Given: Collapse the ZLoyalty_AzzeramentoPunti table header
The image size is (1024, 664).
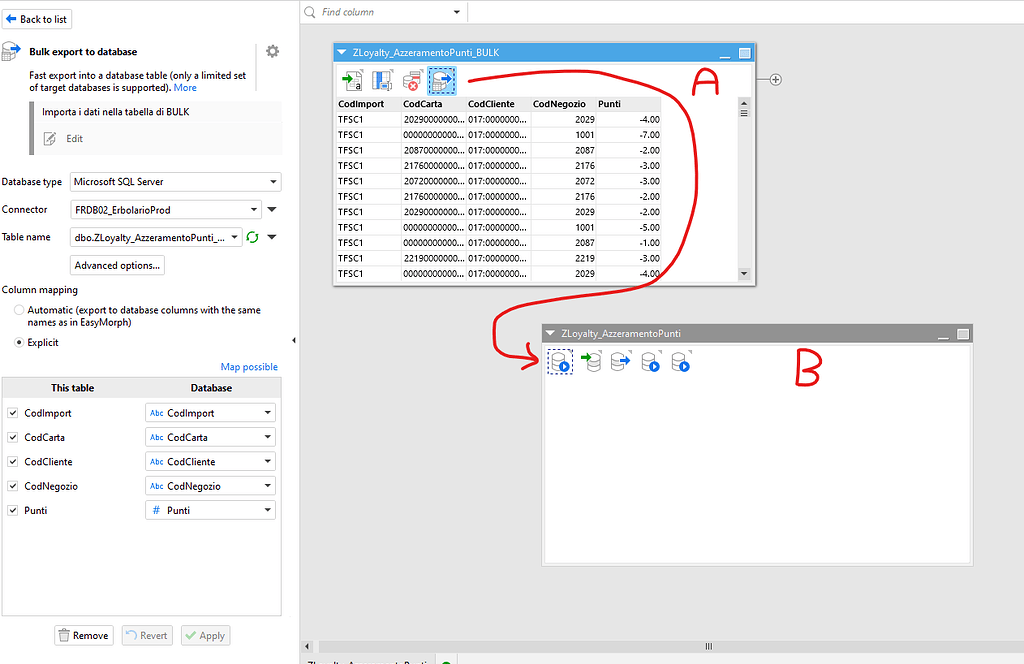Looking at the screenshot, I should coord(550,332).
